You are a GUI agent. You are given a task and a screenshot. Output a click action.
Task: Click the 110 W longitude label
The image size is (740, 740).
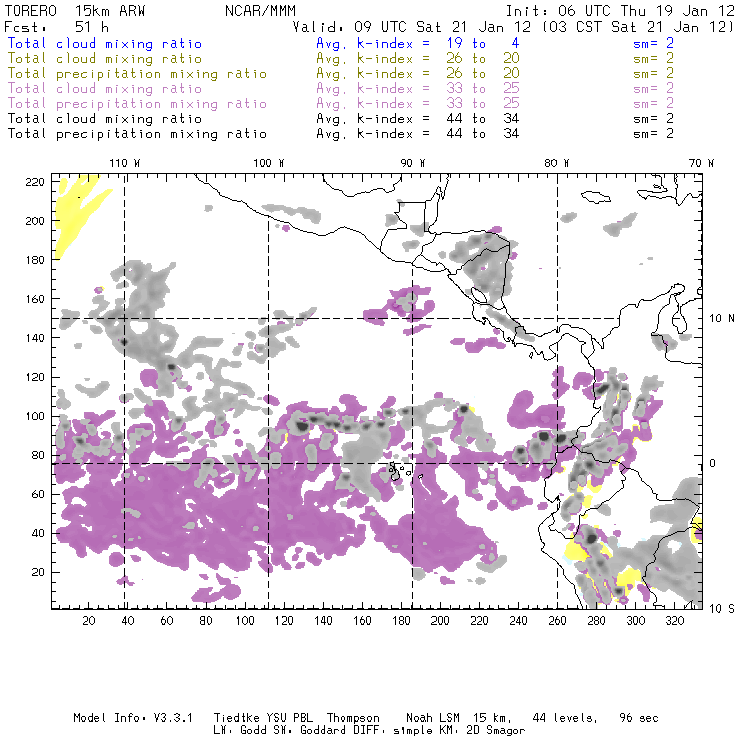point(124,162)
